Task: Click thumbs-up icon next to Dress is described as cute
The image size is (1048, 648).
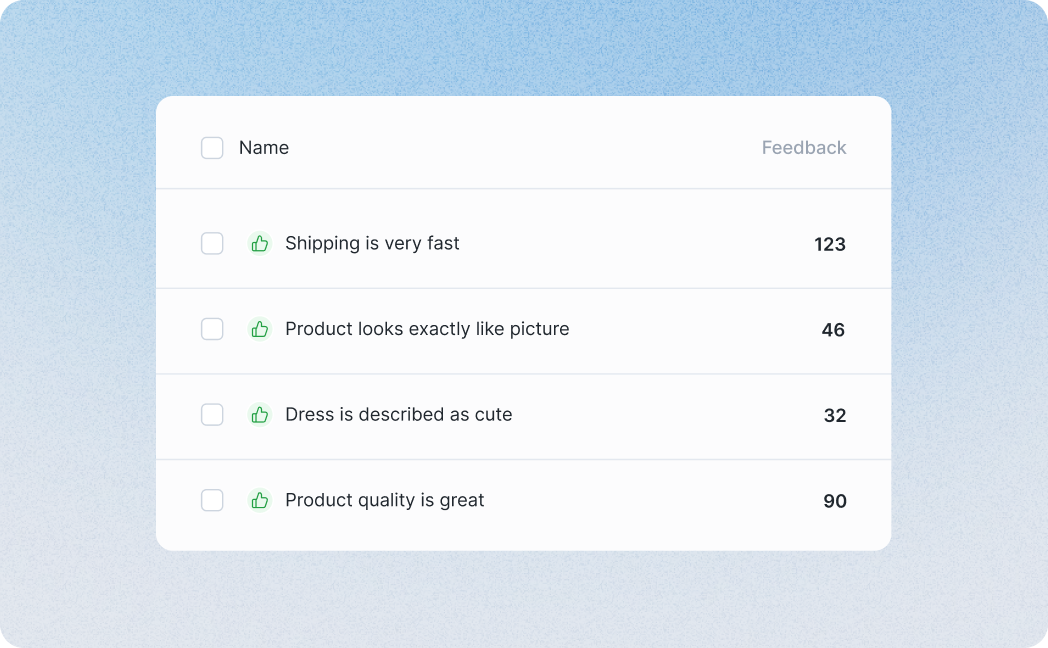Action: (259, 415)
